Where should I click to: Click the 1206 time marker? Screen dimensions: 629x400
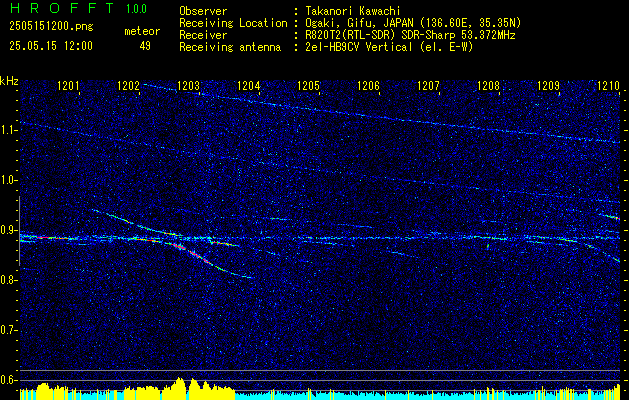point(369,86)
